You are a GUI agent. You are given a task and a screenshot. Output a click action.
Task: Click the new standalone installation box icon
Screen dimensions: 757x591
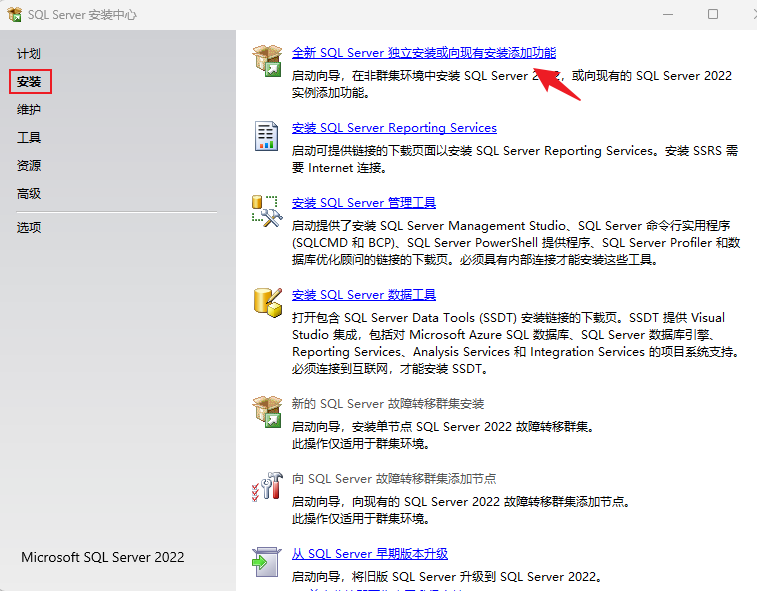(x=267, y=60)
